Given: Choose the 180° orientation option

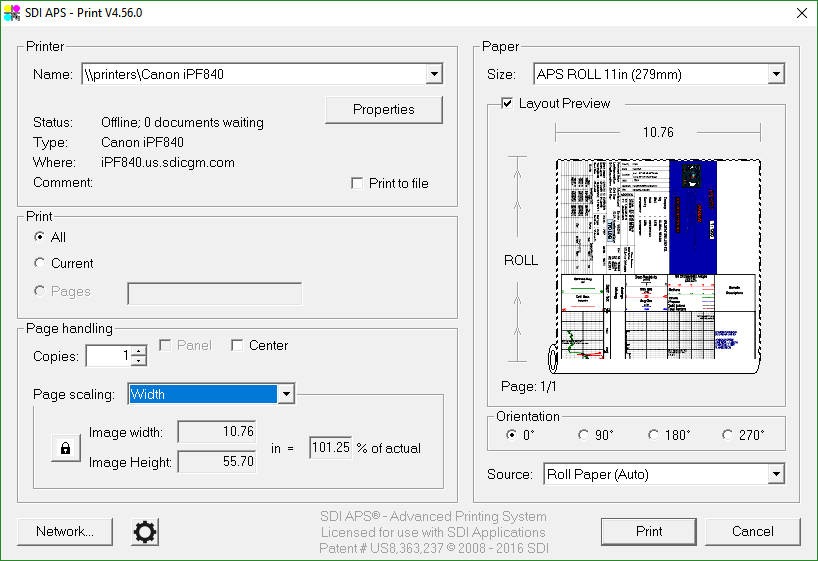Looking at the screenshot, I should click(654, 435).
